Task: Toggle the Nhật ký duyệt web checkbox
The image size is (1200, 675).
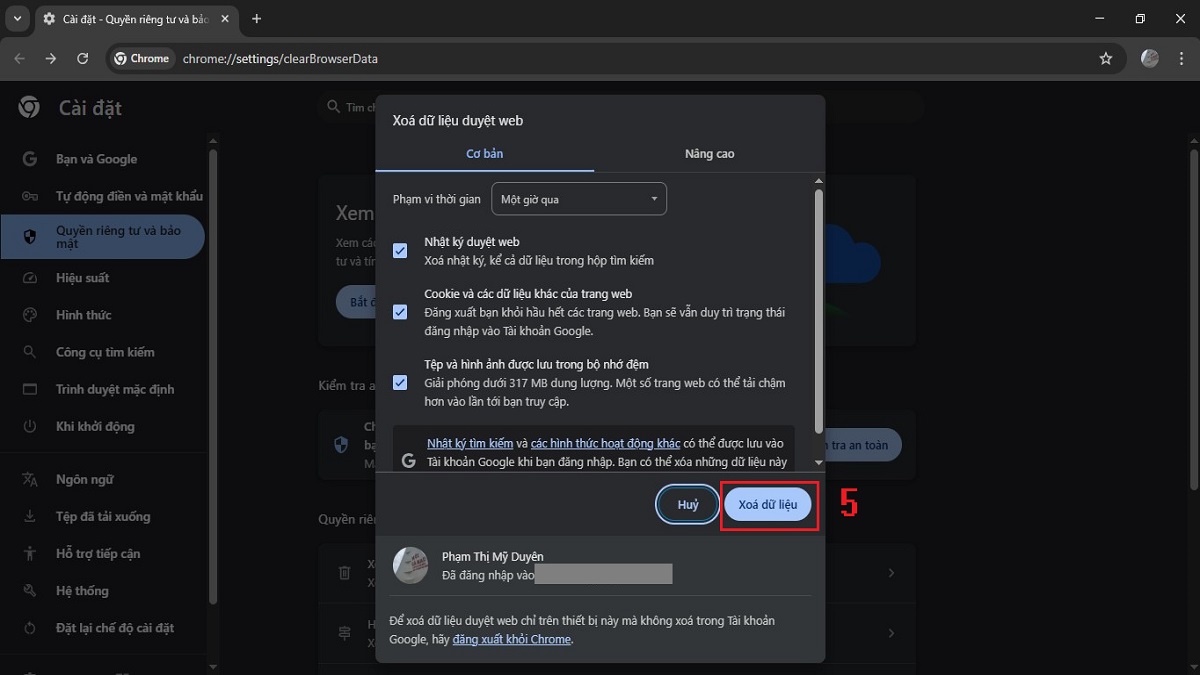Action: coord(400,251)
